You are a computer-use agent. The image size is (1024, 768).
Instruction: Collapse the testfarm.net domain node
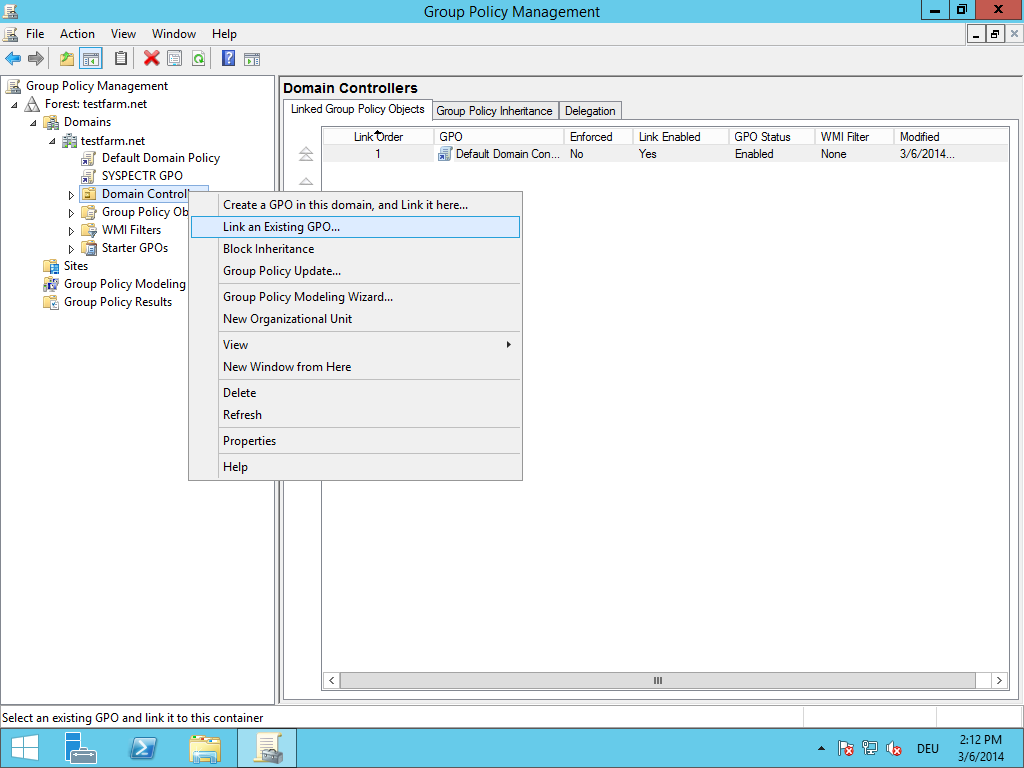click(52, 141)
